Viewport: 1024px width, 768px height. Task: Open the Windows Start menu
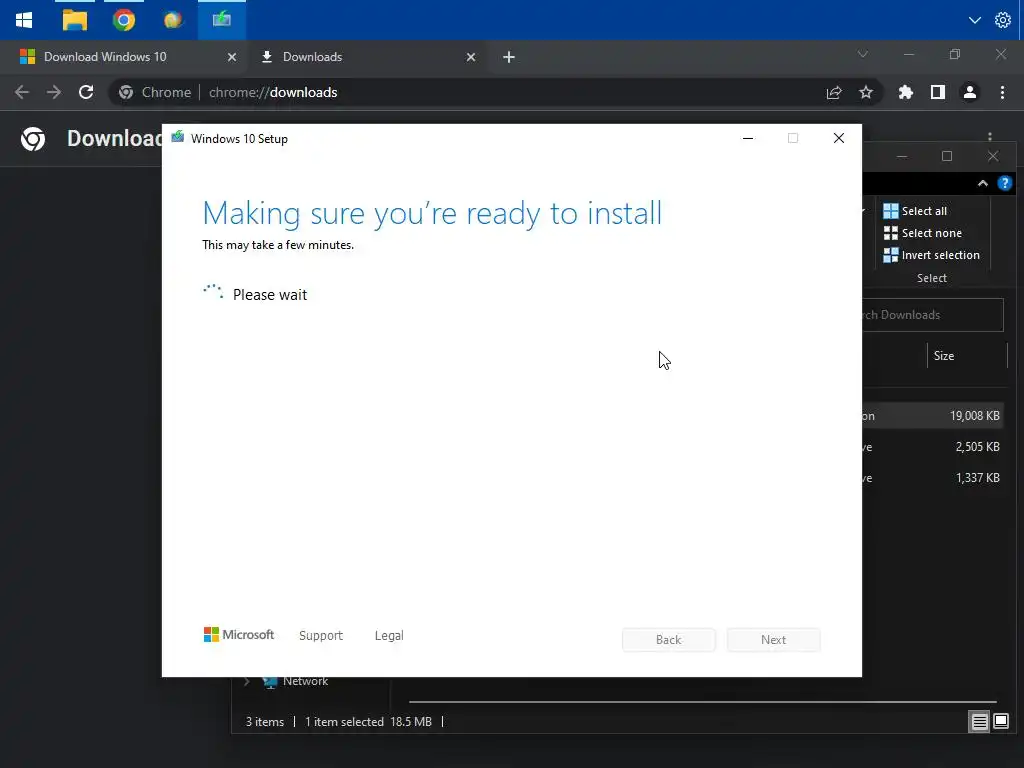coord(24,20)
